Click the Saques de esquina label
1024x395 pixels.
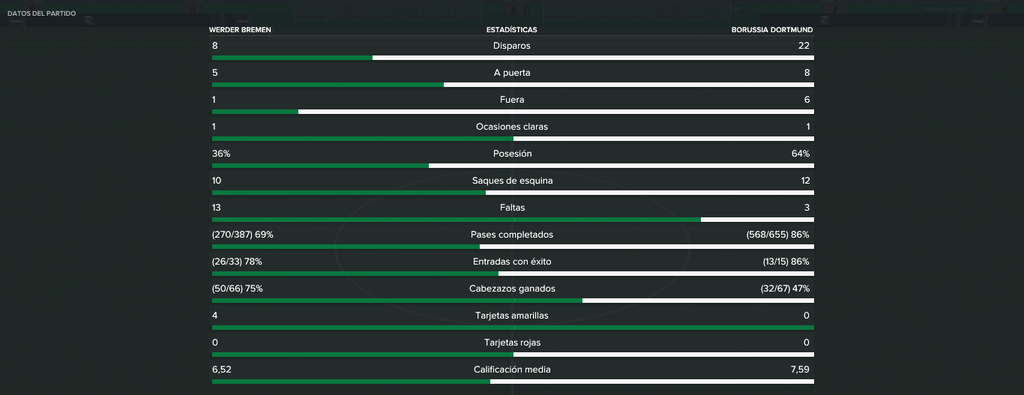coord(512,181)
